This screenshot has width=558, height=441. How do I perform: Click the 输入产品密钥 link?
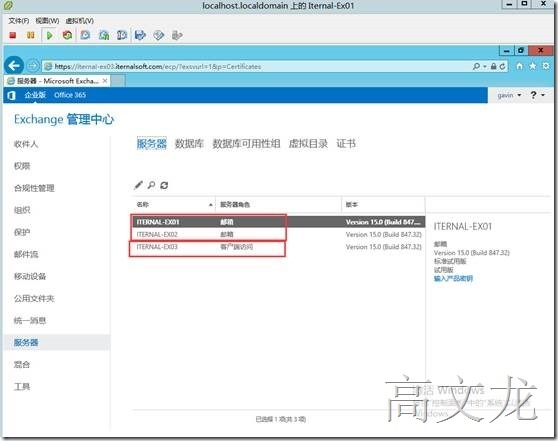point(453,278)
